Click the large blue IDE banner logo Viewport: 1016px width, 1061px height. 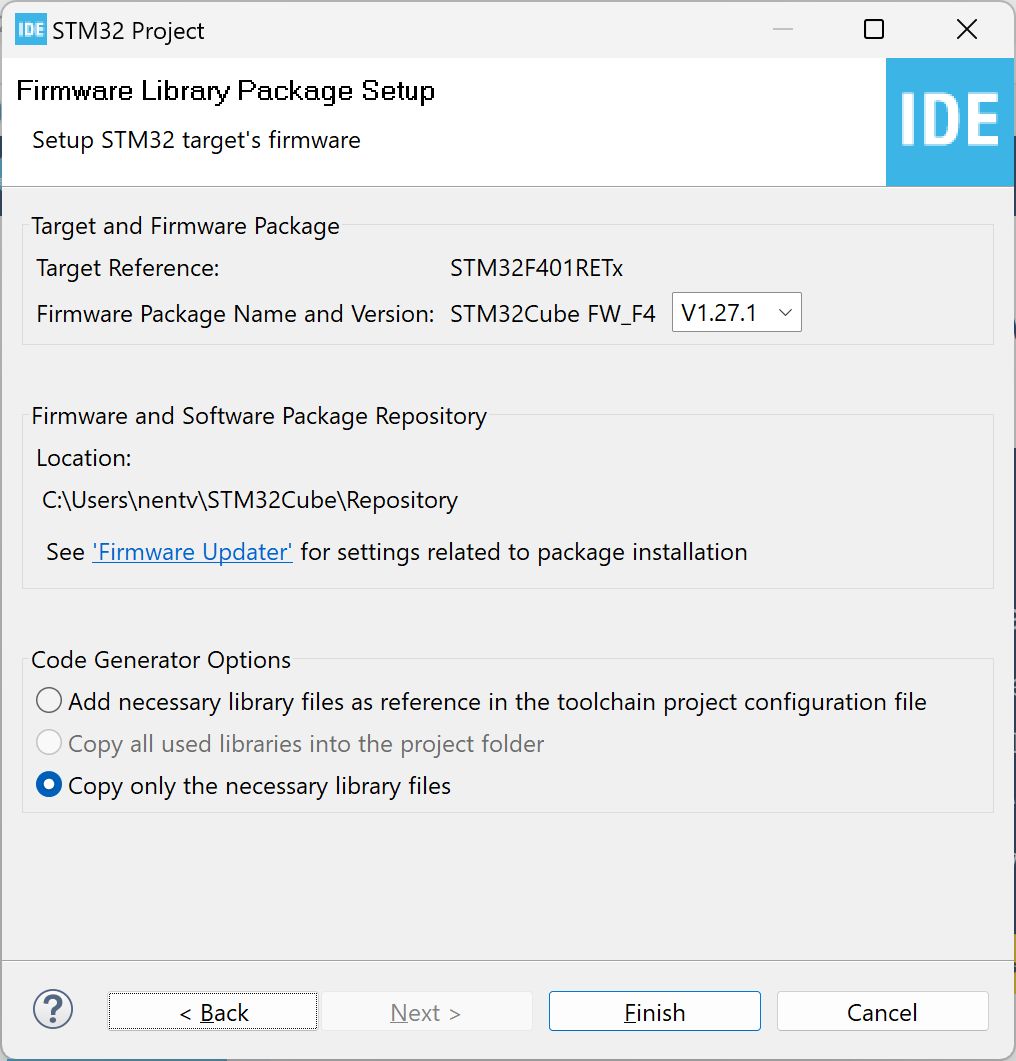coord(949,121)
